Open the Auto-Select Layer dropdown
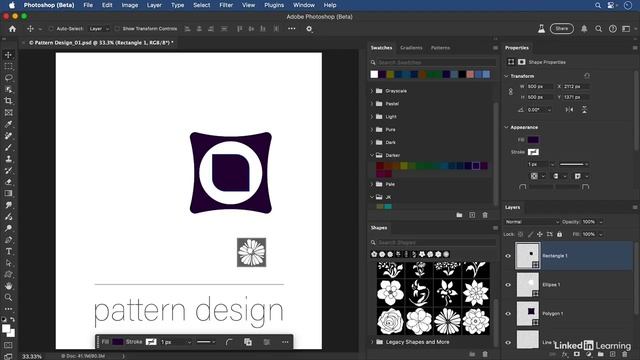This screenshot has height=360, width=640. coord(99,29)
